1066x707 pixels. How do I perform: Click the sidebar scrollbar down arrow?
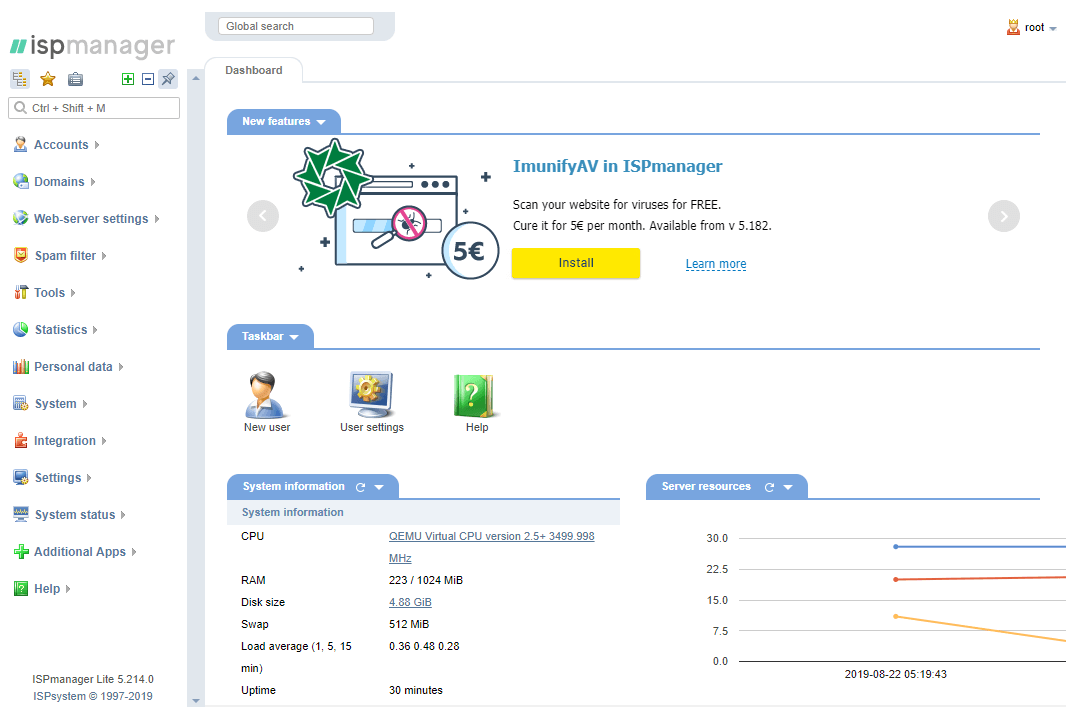click(196, 700)
